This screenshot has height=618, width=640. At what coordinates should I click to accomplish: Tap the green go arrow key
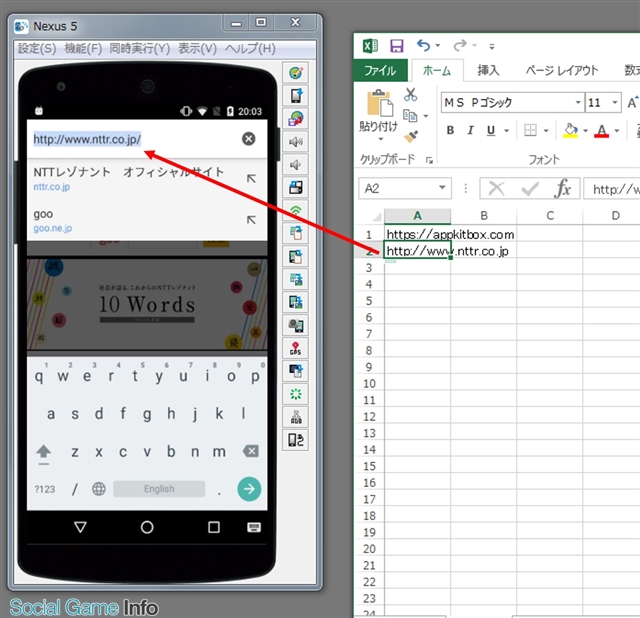pos(249,488)
